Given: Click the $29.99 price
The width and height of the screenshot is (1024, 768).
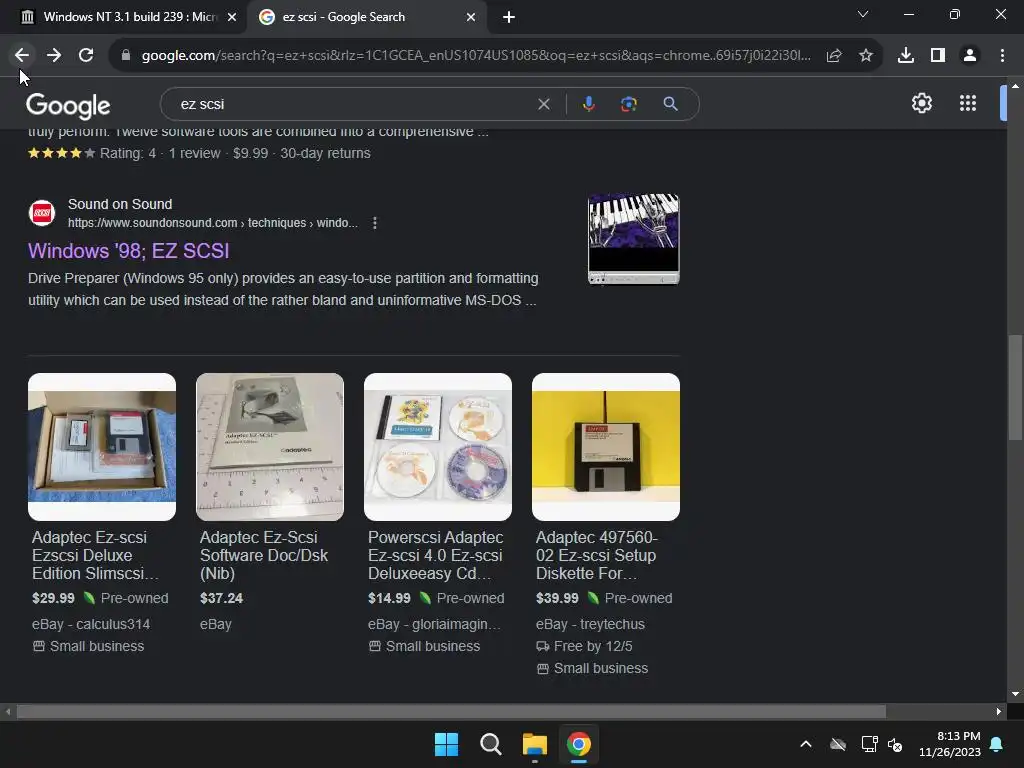Looking at the screenshot, I should click(54, 598).
